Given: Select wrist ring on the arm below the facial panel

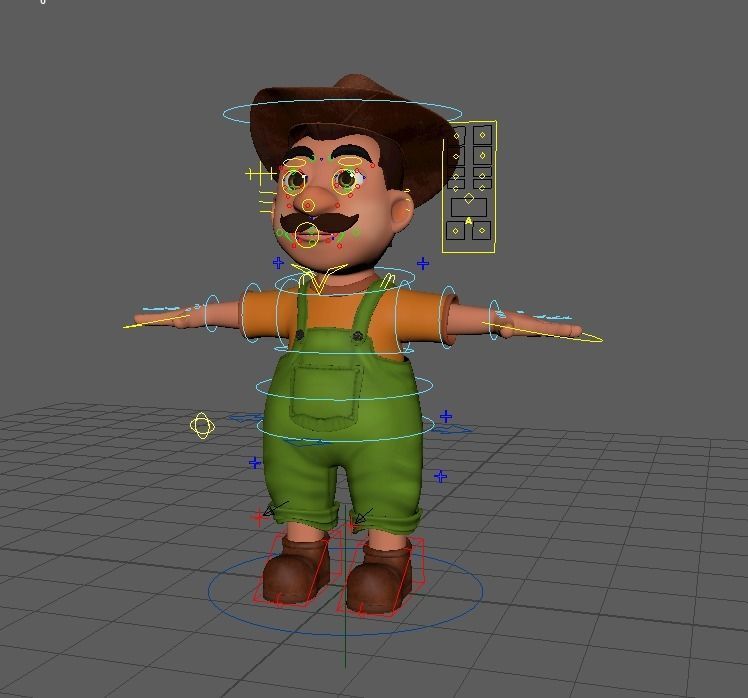Looking at the screenshot, I should [494, 320].
